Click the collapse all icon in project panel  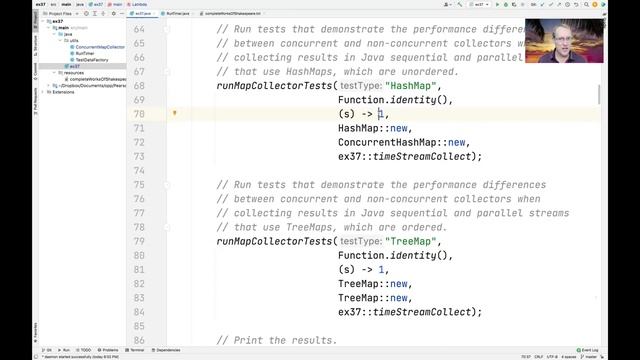tap(103, 13)
